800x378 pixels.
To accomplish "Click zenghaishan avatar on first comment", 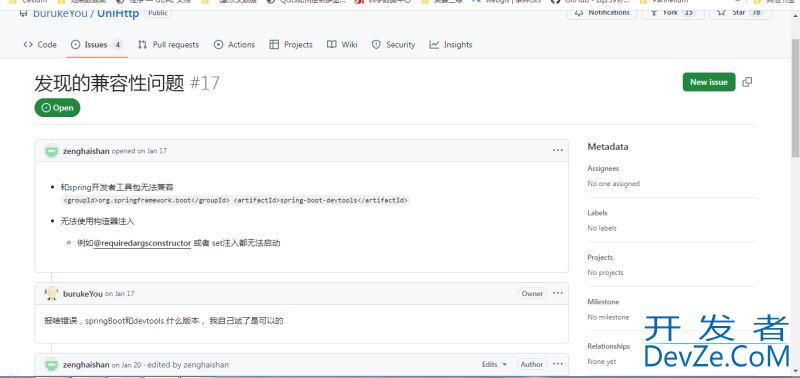I will pyautogui.click(x=51, y=151).
